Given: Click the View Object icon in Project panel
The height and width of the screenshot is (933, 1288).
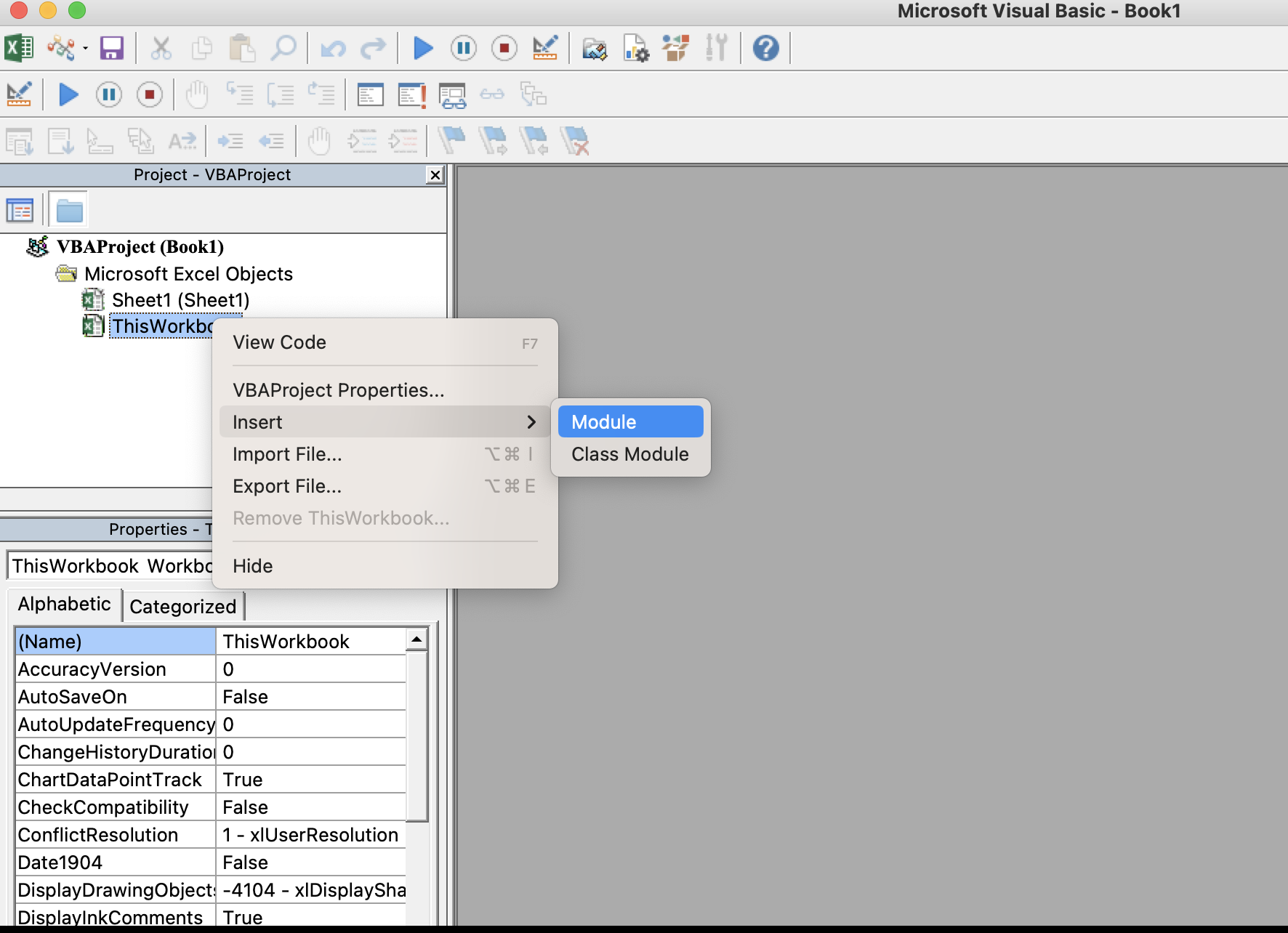Looking at the screenshot, I should [x=20, y=211].
